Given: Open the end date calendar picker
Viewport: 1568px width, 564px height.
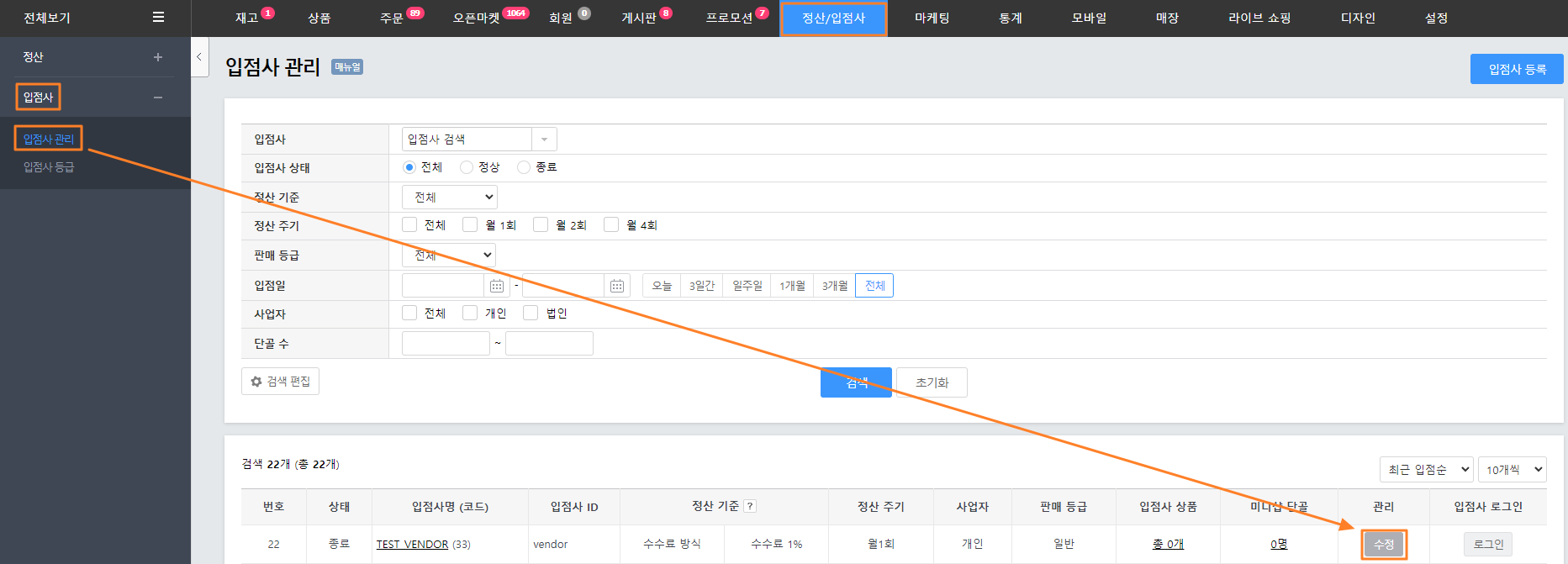Looking at the screenshot, I should pyautogui.click(x=617, y=286).
